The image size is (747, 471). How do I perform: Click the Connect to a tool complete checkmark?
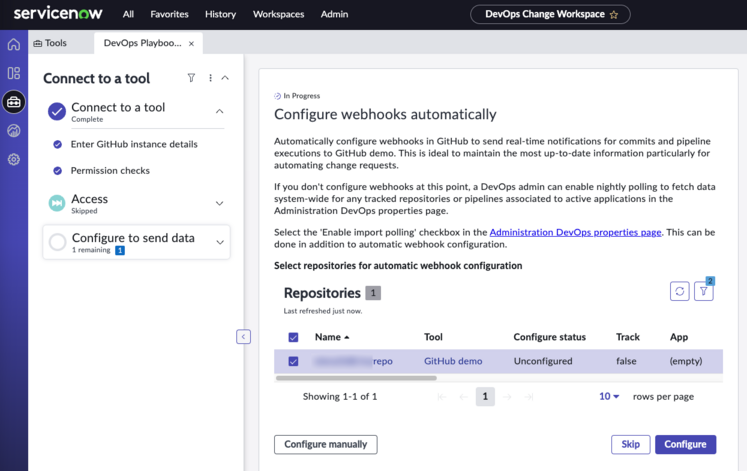[57, 111]
